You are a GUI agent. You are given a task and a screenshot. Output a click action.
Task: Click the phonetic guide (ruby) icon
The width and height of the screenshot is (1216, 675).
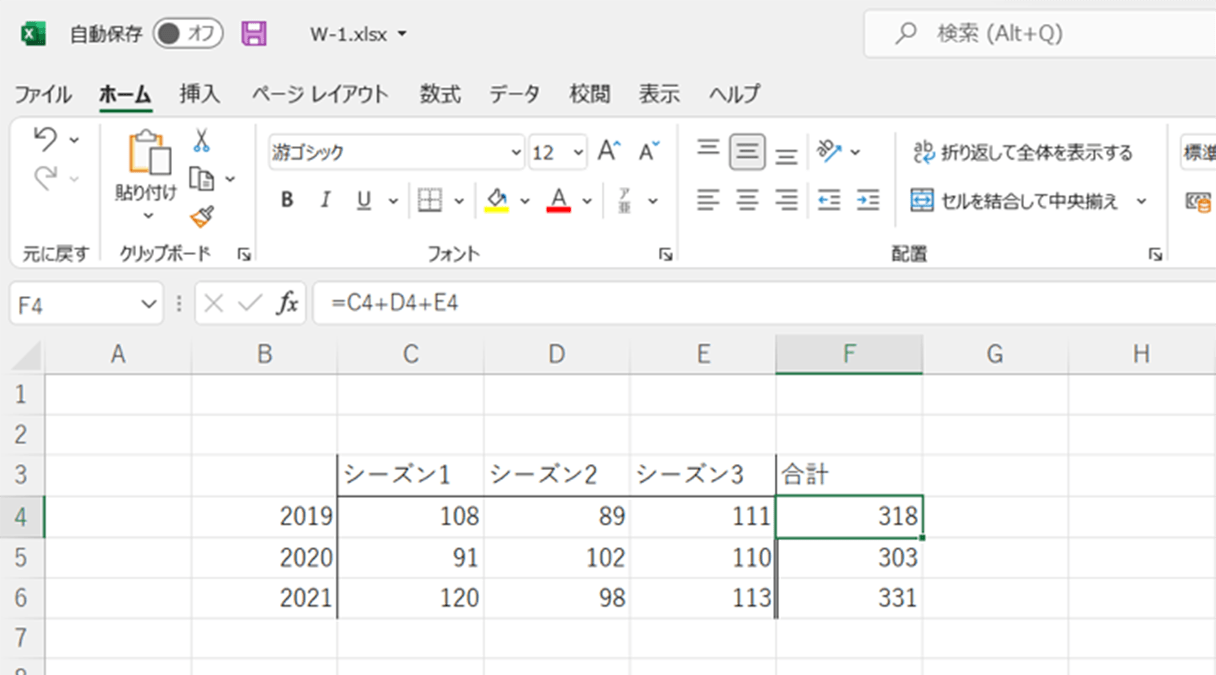pos(624,200)
